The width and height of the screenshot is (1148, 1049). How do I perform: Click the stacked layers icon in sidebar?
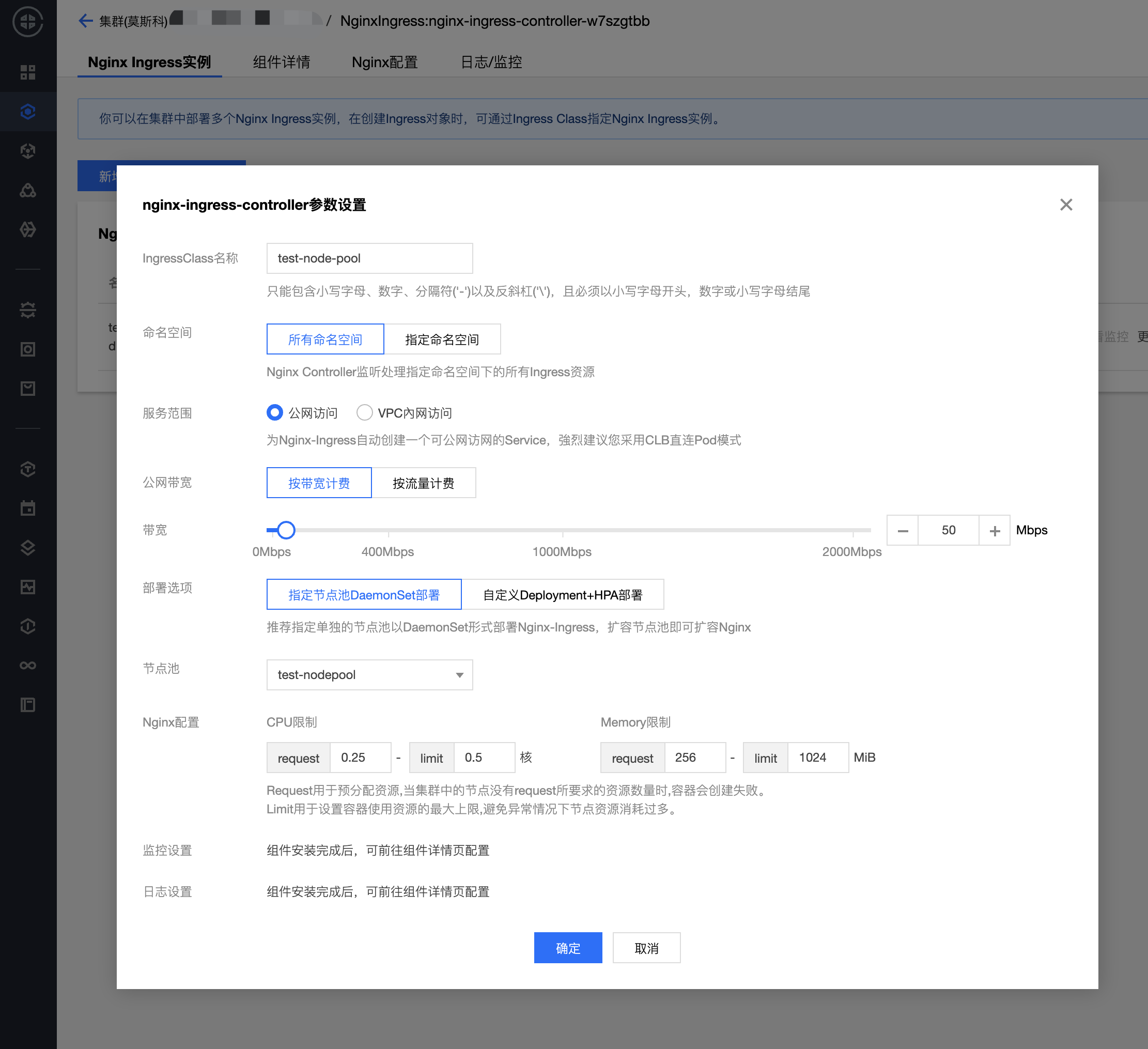point(28,547)
